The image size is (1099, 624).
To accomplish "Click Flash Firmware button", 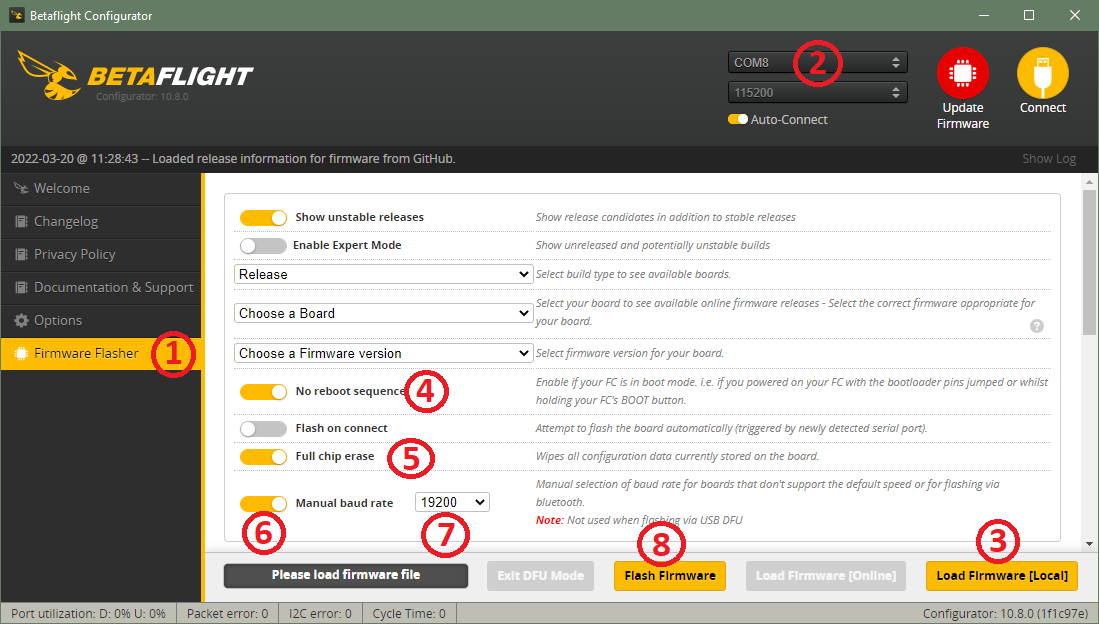I will 669,576.
